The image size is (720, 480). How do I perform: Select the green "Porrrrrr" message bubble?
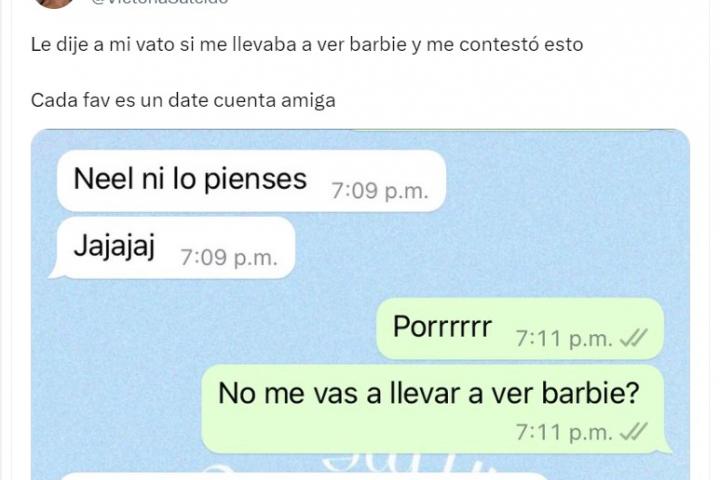pos(520,328)
